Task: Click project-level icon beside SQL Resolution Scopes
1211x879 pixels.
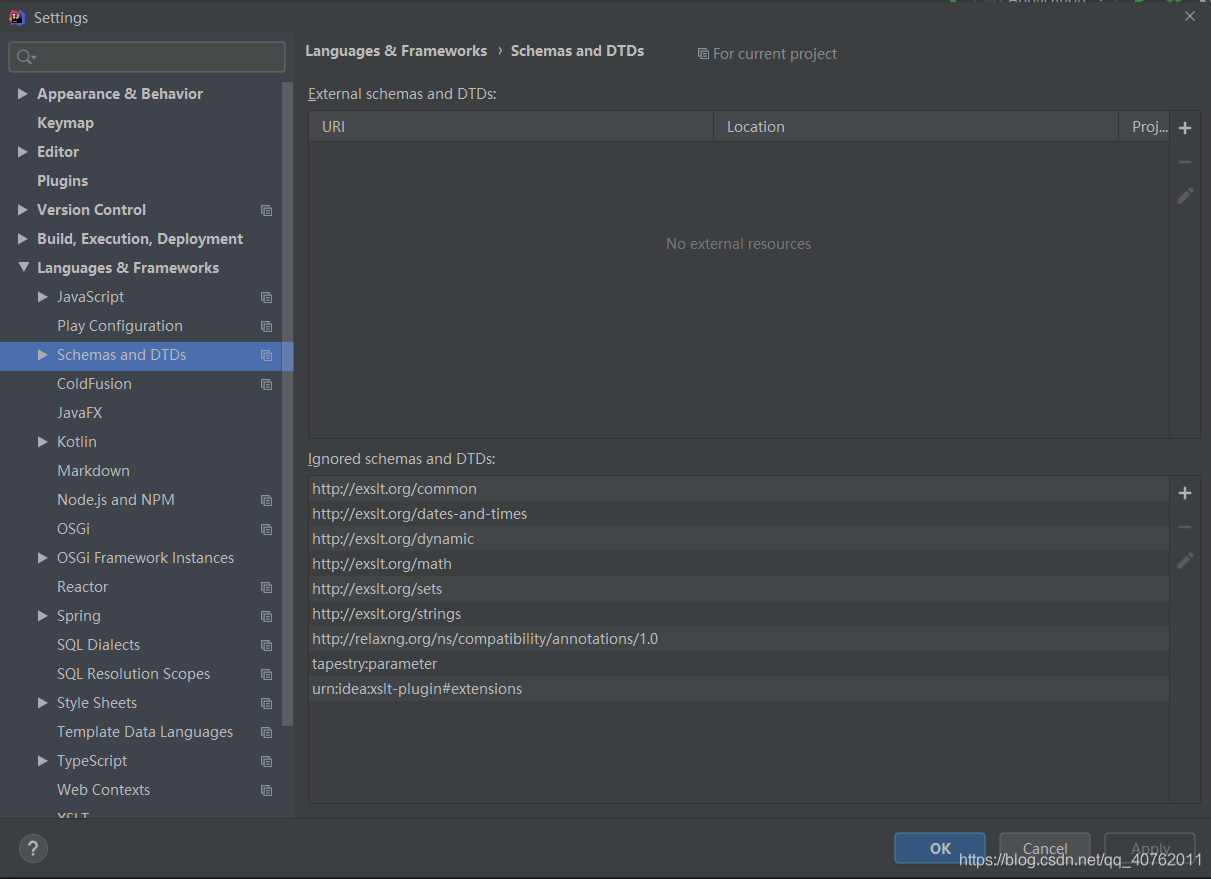Action: pyautogui.click(x=266, y=674)
